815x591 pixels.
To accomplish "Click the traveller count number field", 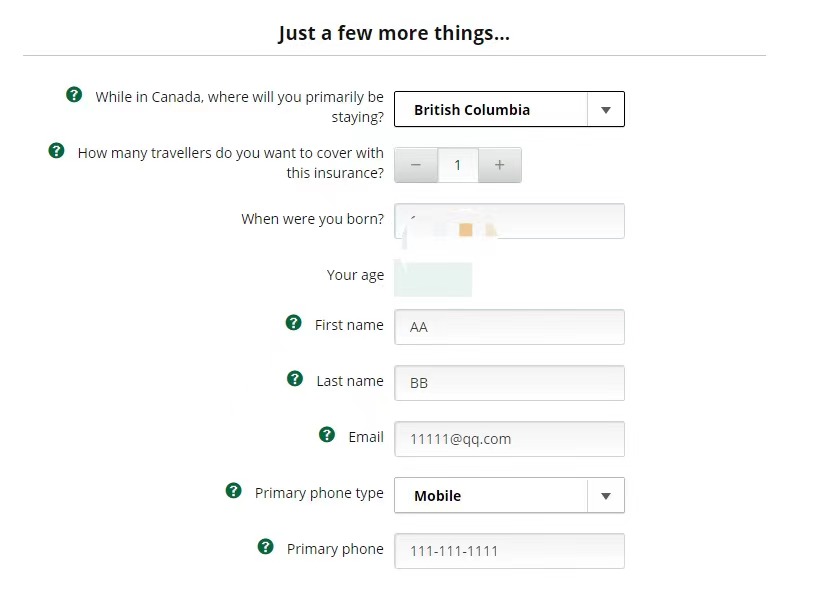I will coord(458,166).
